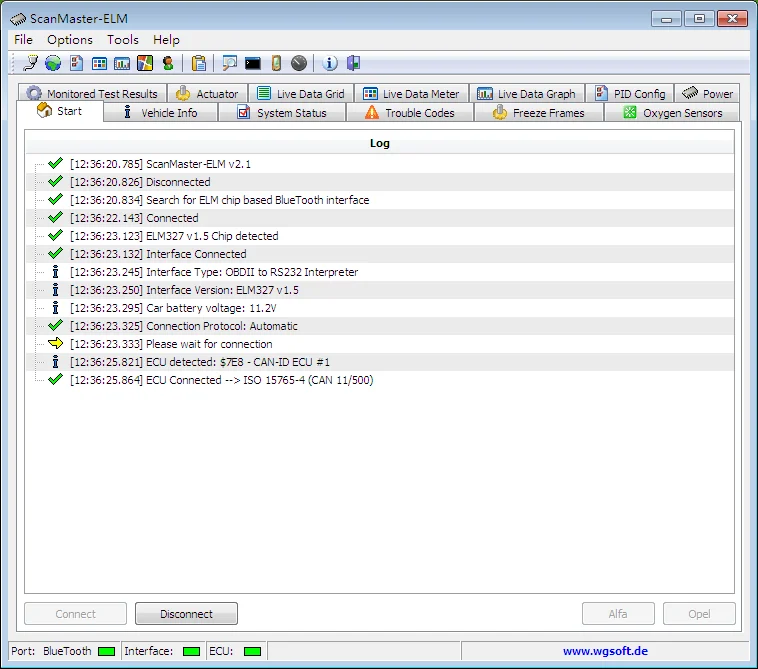This screenshot has width=758, height=669.
Task: Select log row 'Disconnected'
Action: click(x=379, y=182)
